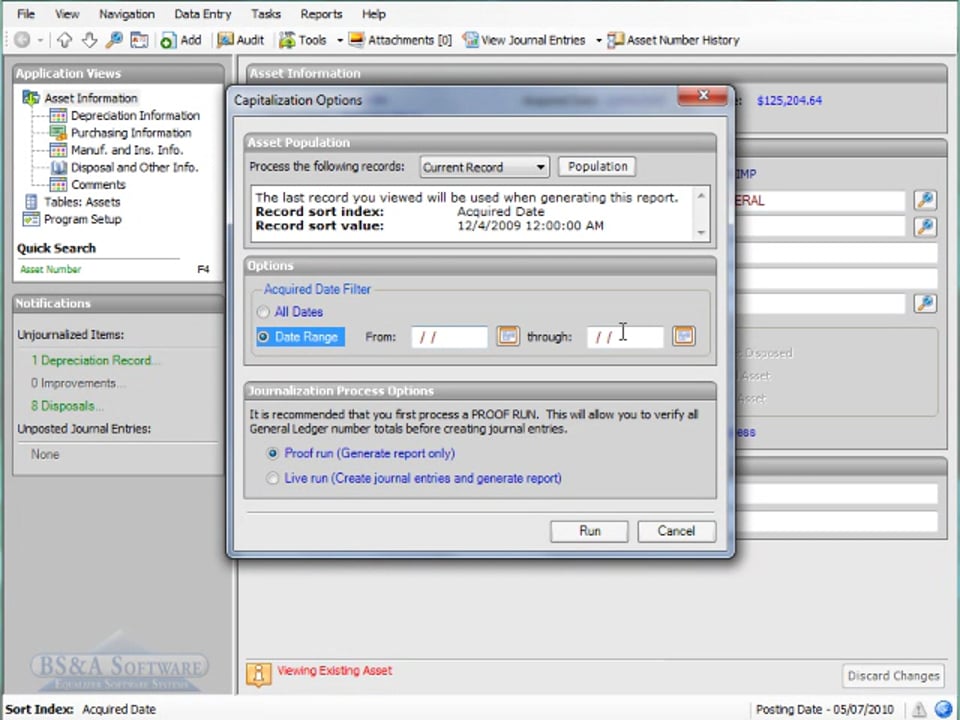This screenshot has width=960, height=720.
Task: Click the From date input field
Action: point(449,337)
